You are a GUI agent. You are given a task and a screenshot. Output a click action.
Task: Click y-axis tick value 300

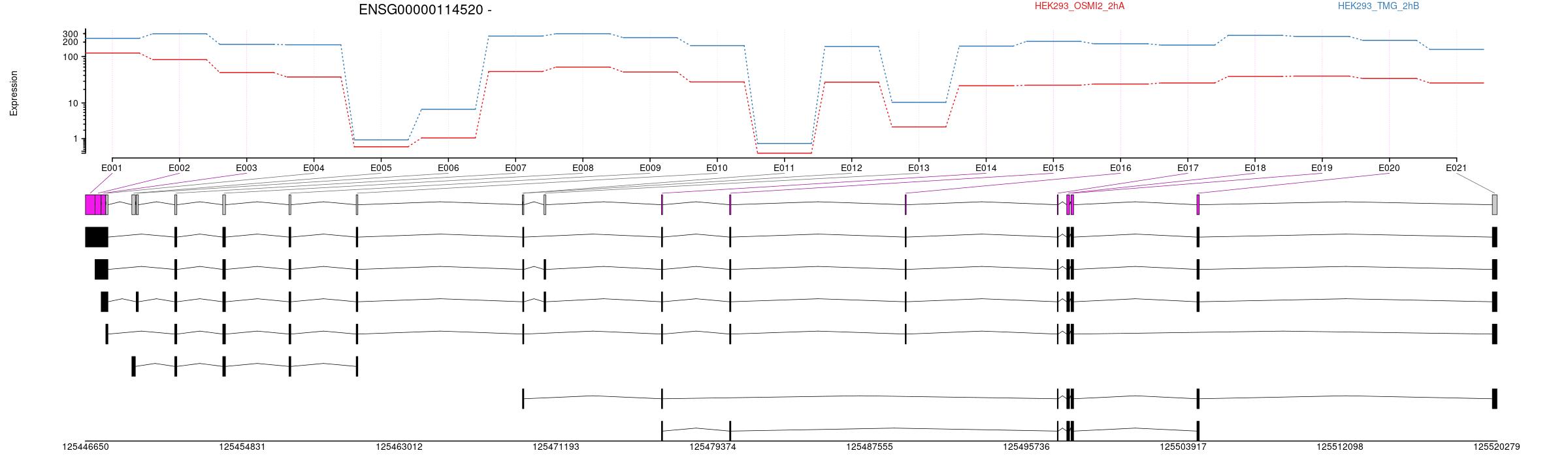[71, 34]
